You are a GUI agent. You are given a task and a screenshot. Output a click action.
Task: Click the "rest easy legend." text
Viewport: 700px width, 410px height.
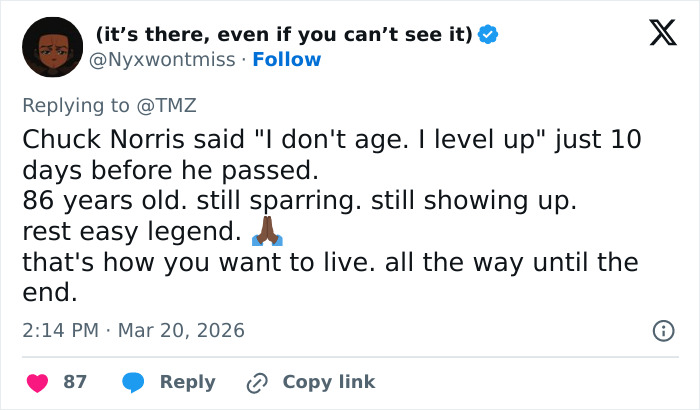pyautogui.click(x=132, y=233)
